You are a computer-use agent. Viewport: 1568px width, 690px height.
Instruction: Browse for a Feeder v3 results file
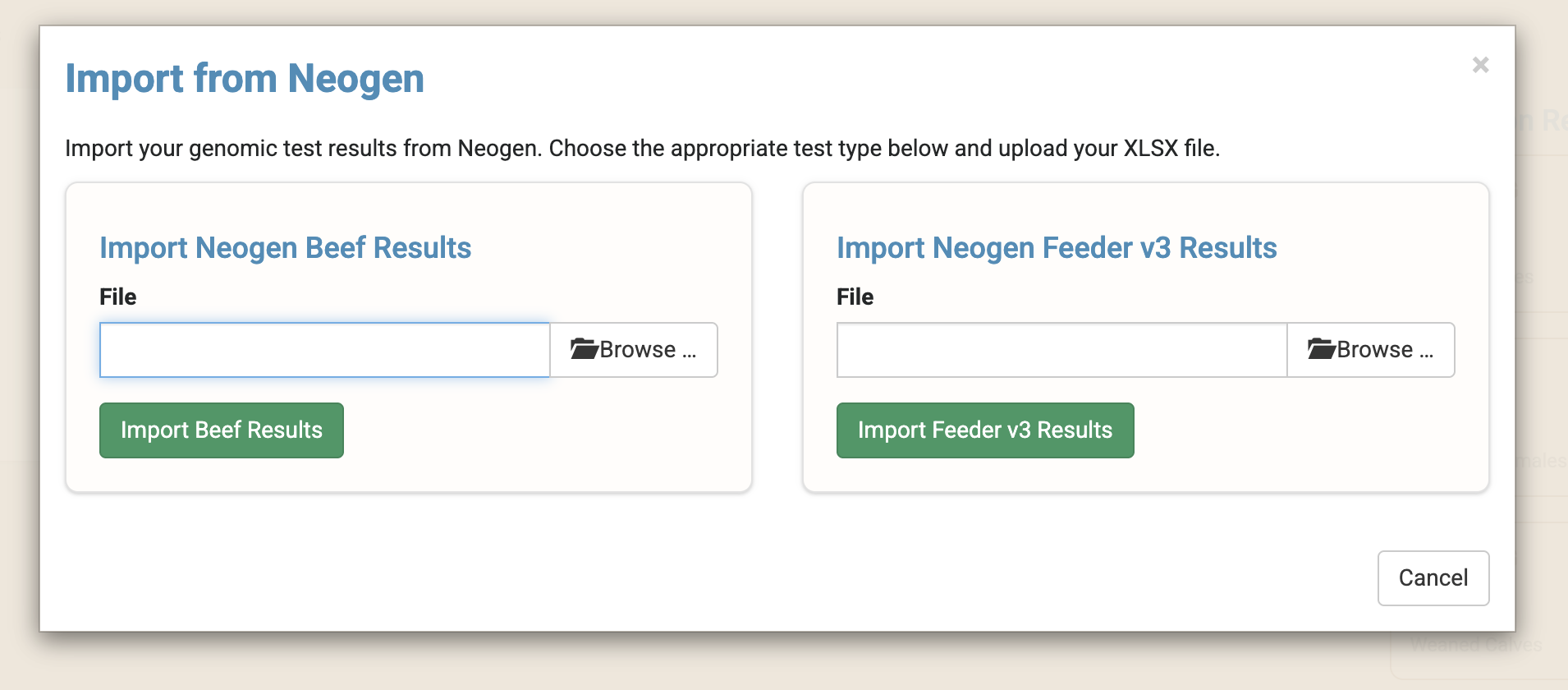[x=1371, y=350]
